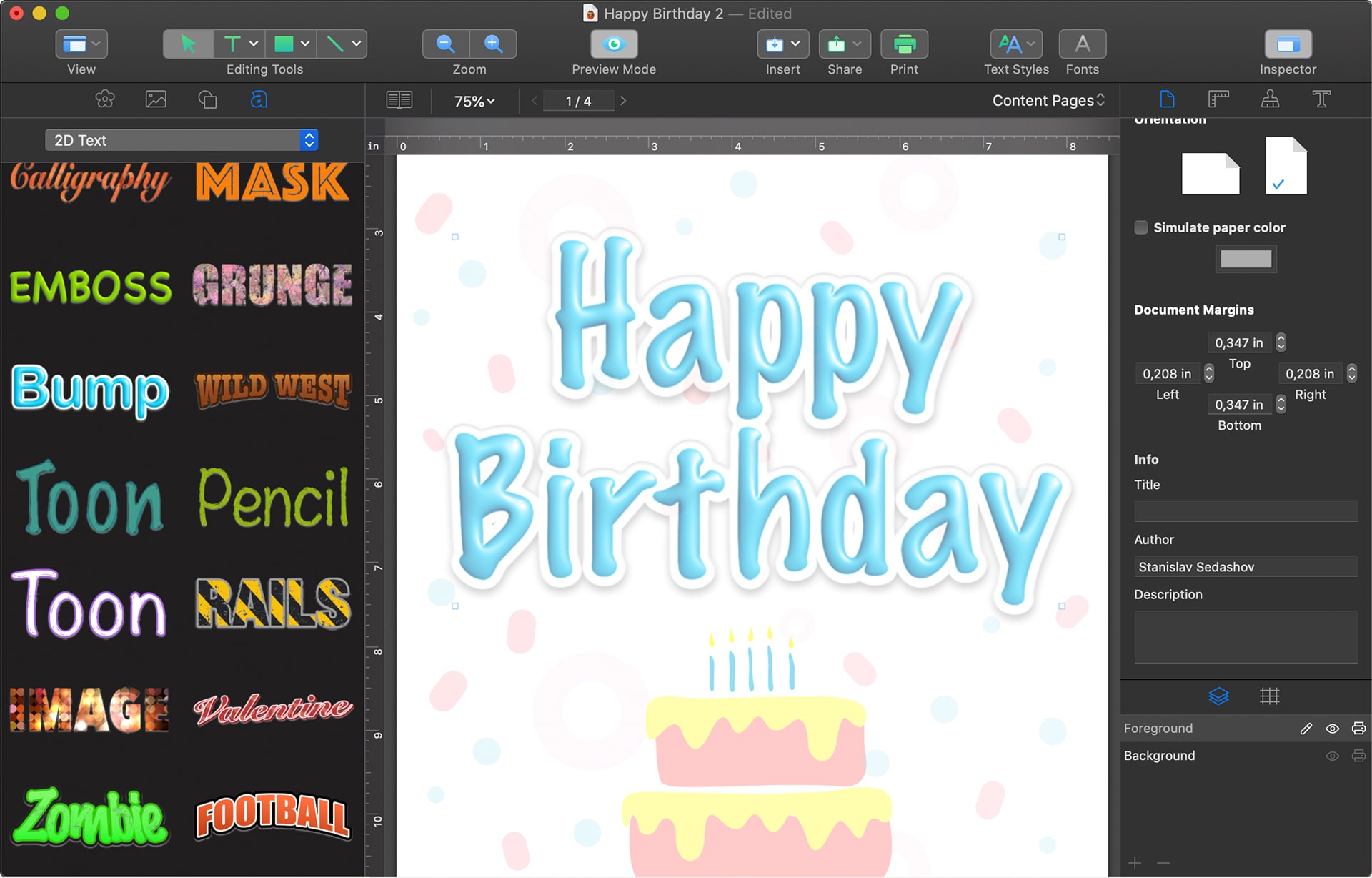Enable Simulate paper color checkbox
1372x878 pixels.
[1141, 227]
